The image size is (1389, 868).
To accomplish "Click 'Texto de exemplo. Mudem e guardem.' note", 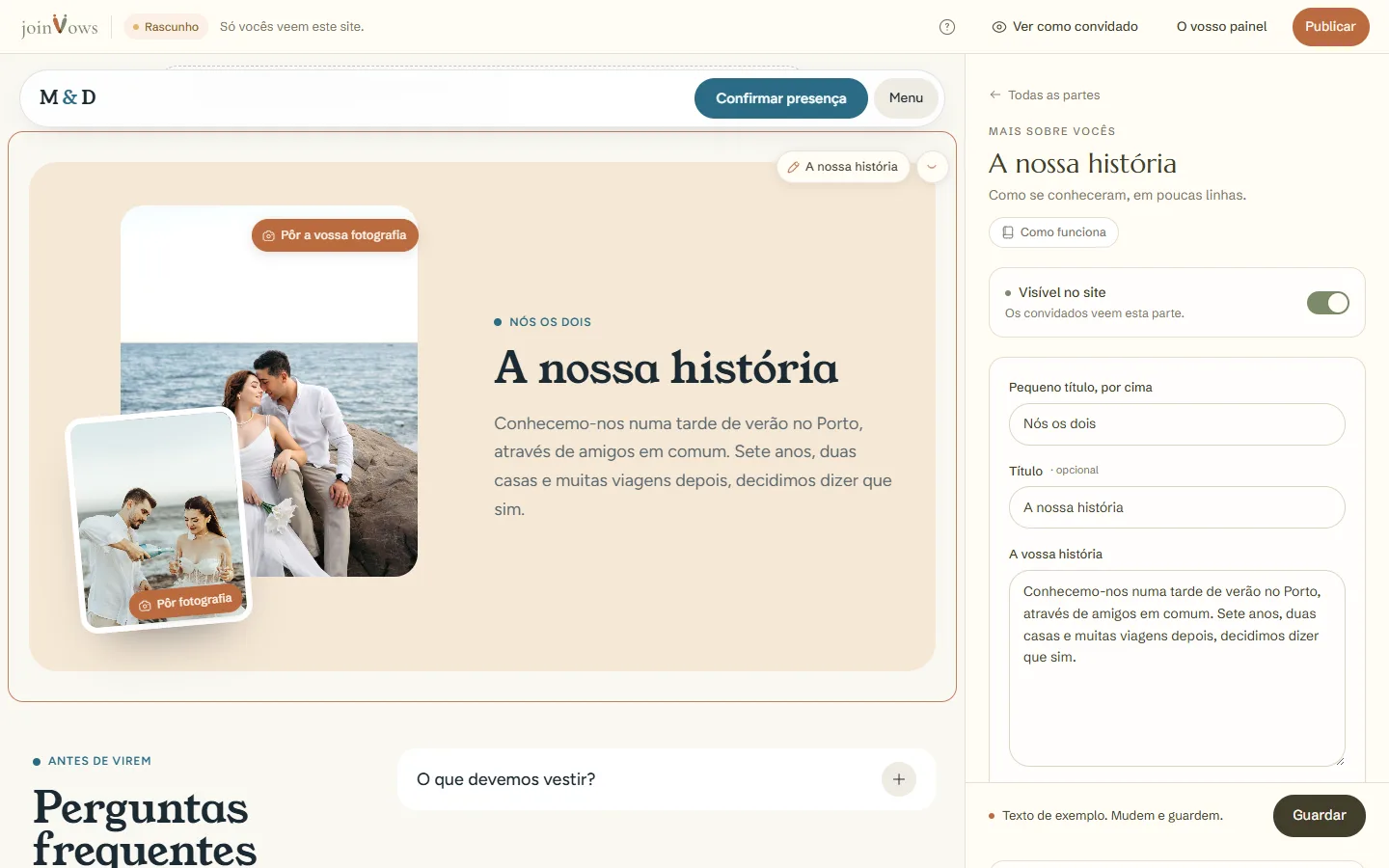I will 1112,816.
